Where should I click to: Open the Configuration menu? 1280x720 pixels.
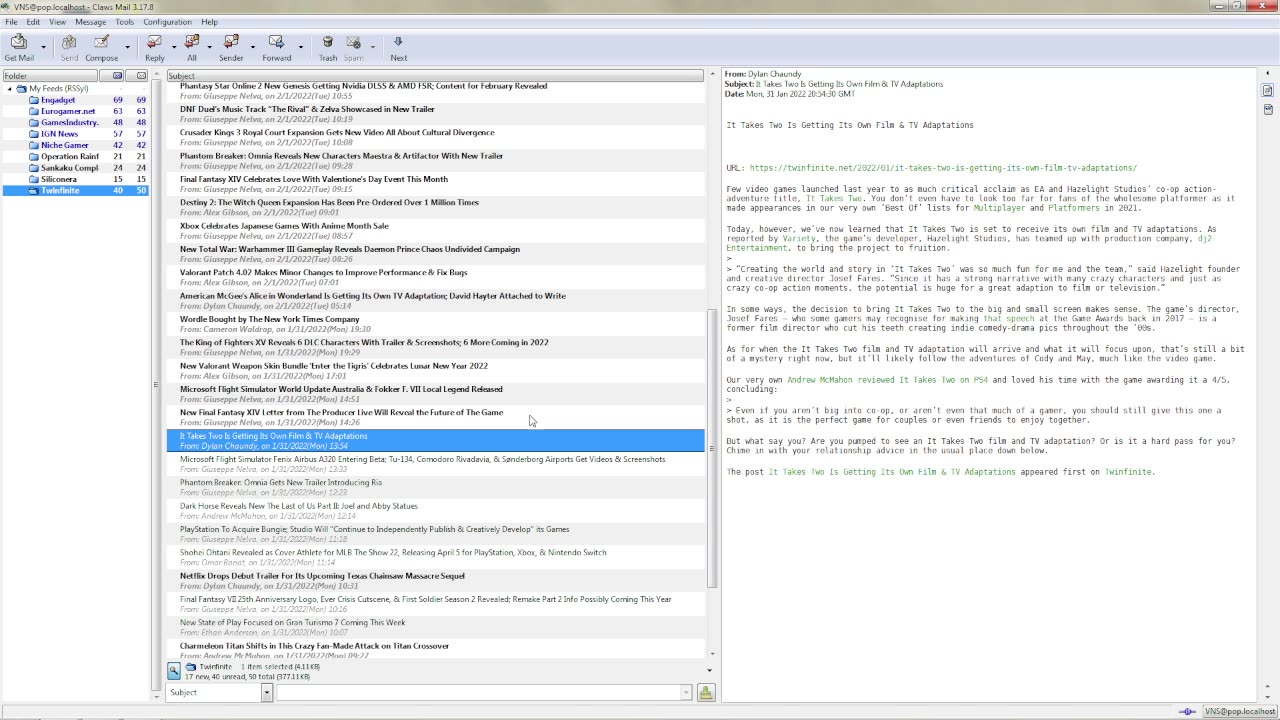coord(167,22)
